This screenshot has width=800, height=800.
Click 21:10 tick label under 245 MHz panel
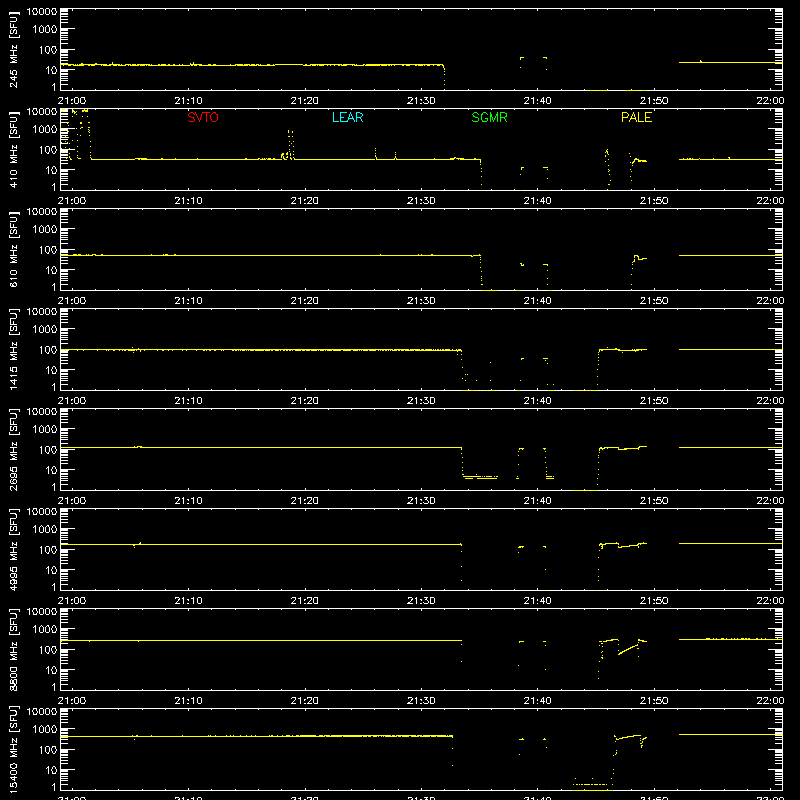tap(188, 101)
